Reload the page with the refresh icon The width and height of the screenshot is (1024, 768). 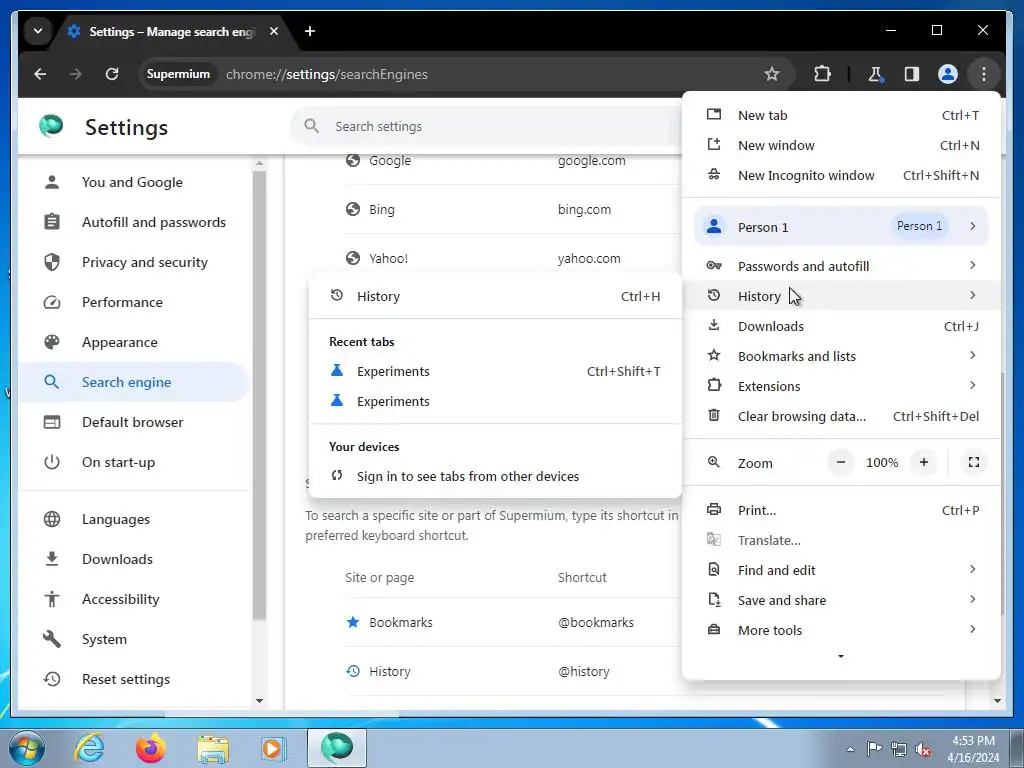coord(112,74)
